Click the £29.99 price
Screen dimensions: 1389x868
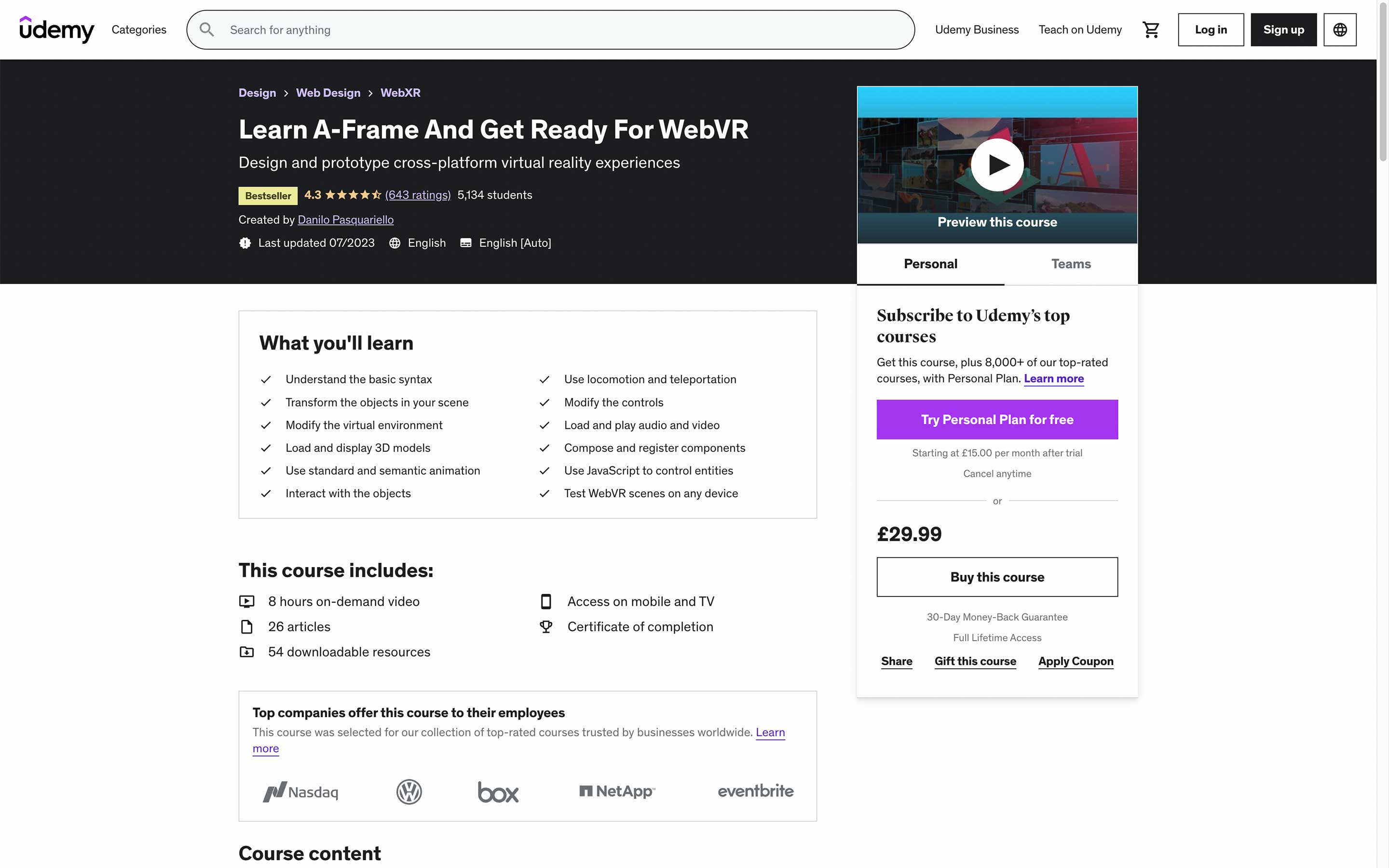point(909,534)
